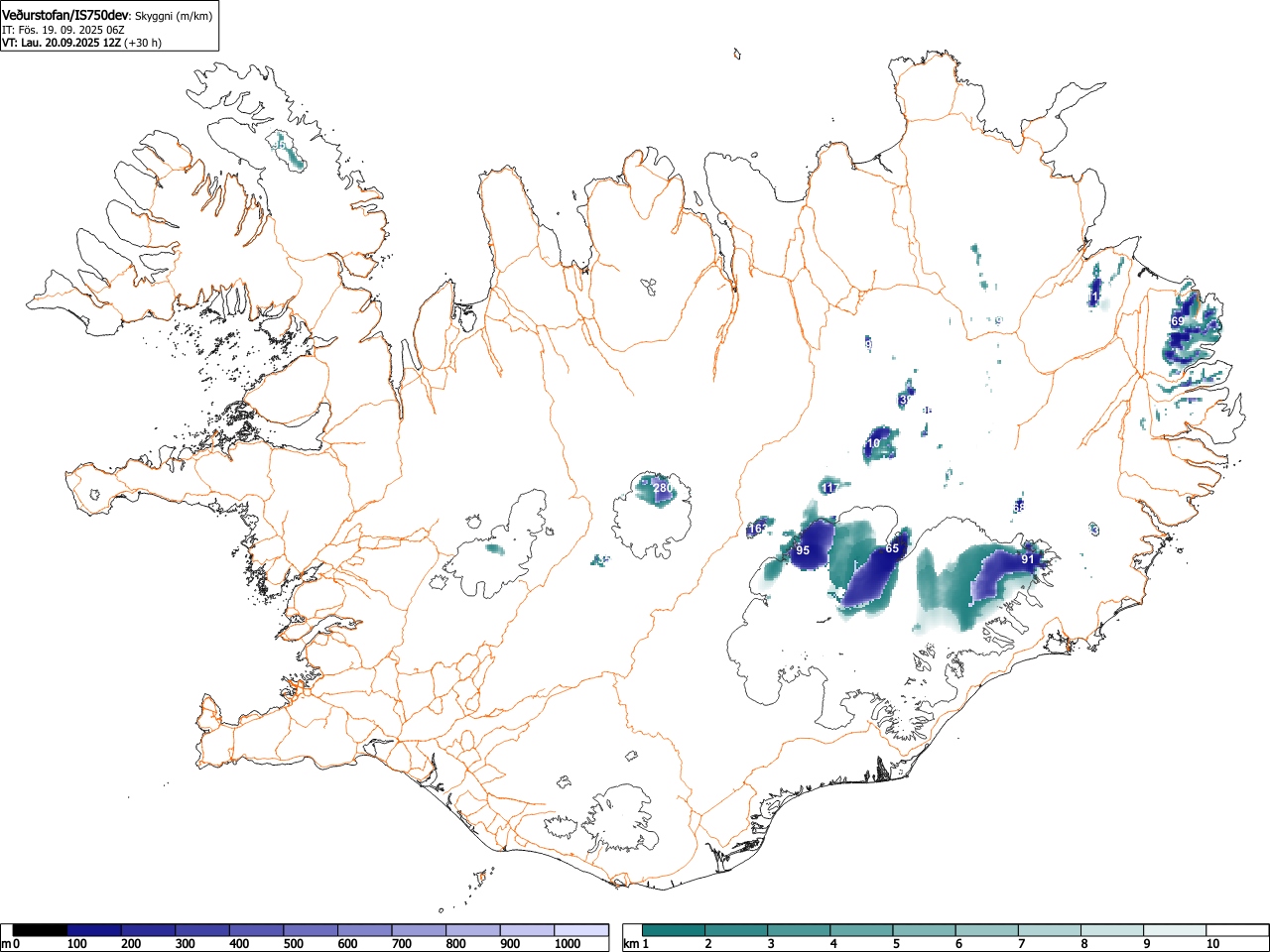This screenshot has height=952, width=1270.
Task: Choose the 300–400 m legend color block
Action: pos(202,930)
